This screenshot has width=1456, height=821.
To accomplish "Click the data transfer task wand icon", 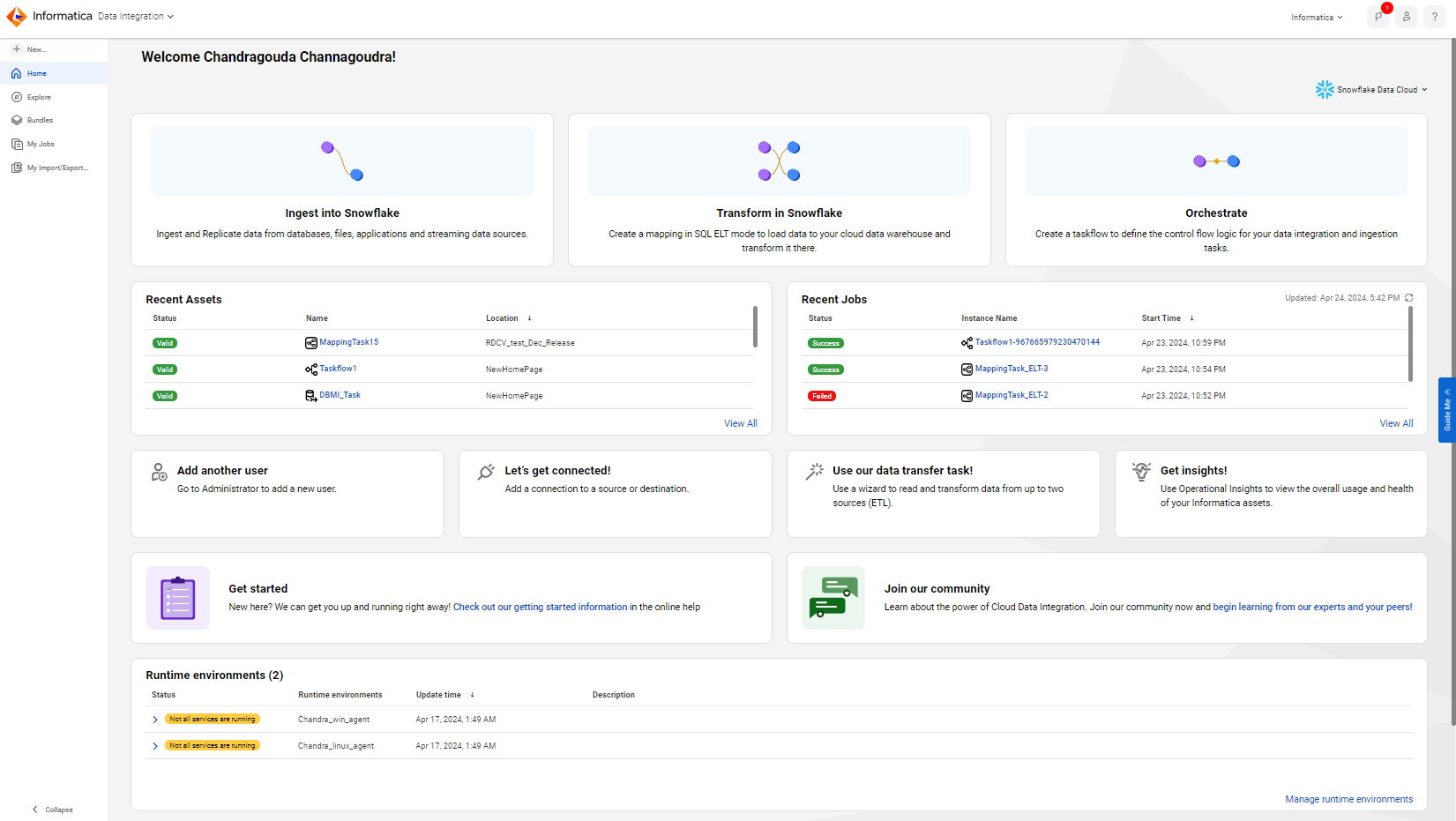I will 814,473.
